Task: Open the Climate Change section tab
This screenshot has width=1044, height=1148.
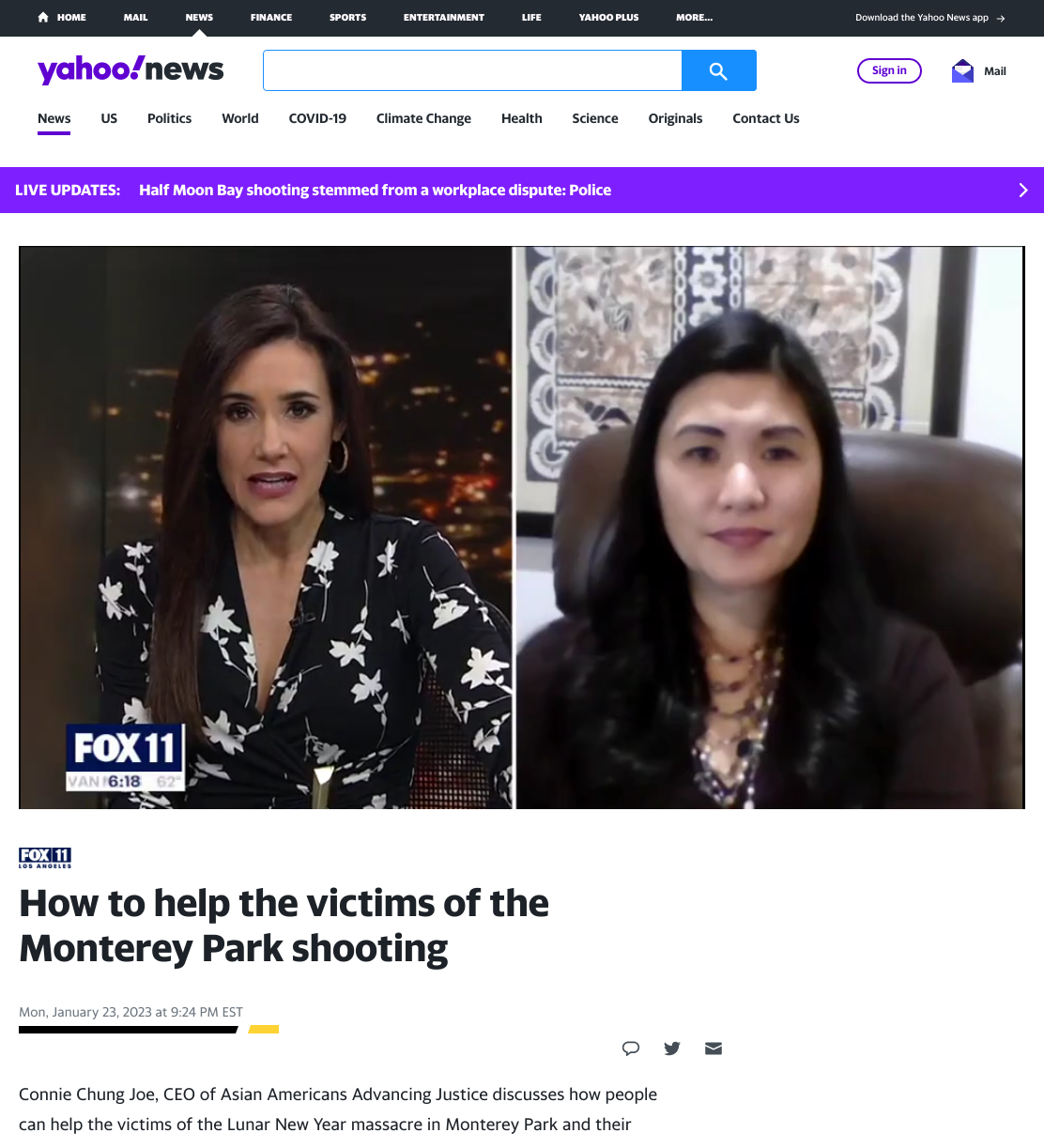Action: (423, 118)
